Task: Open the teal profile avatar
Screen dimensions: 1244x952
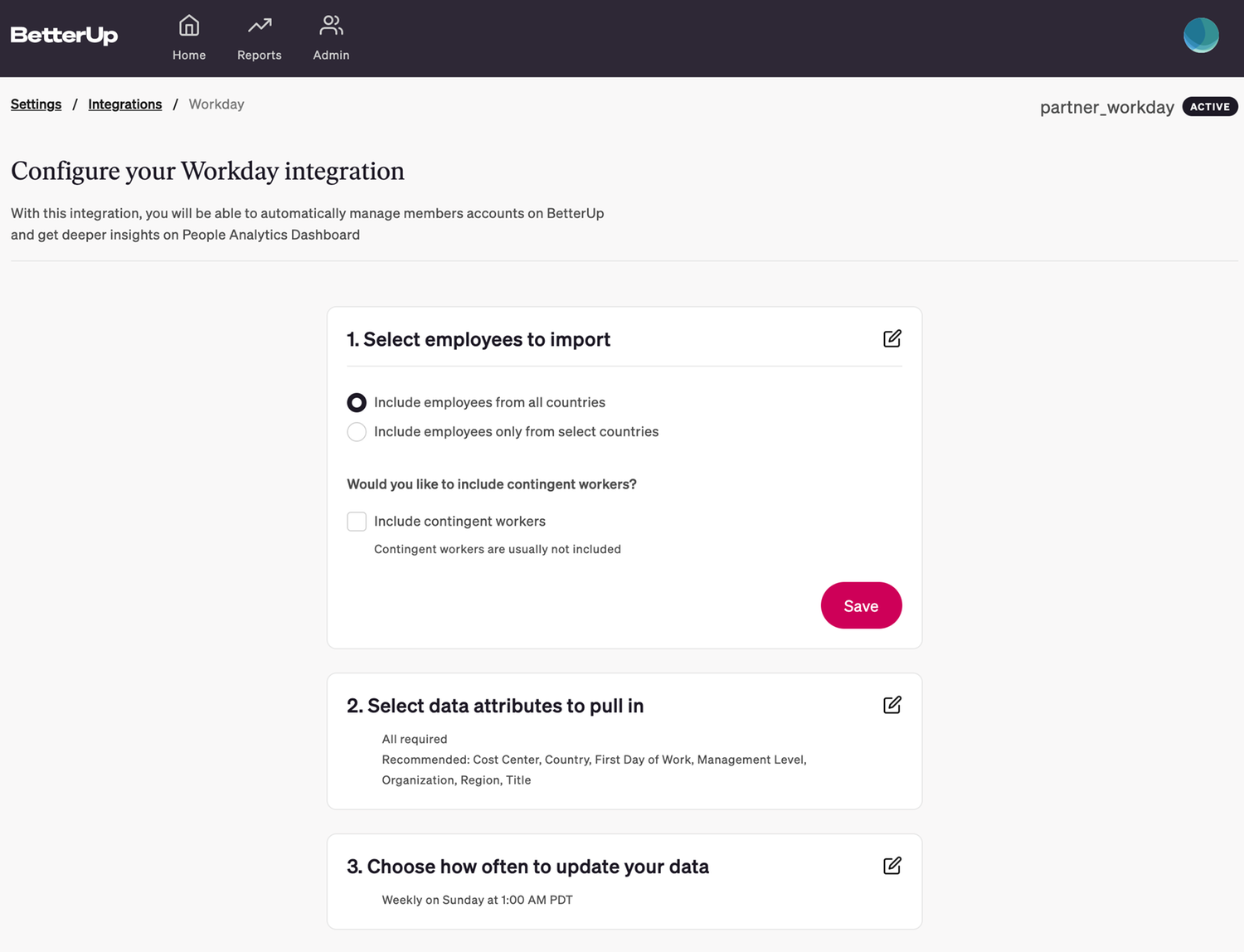Action: [1201, 35]
